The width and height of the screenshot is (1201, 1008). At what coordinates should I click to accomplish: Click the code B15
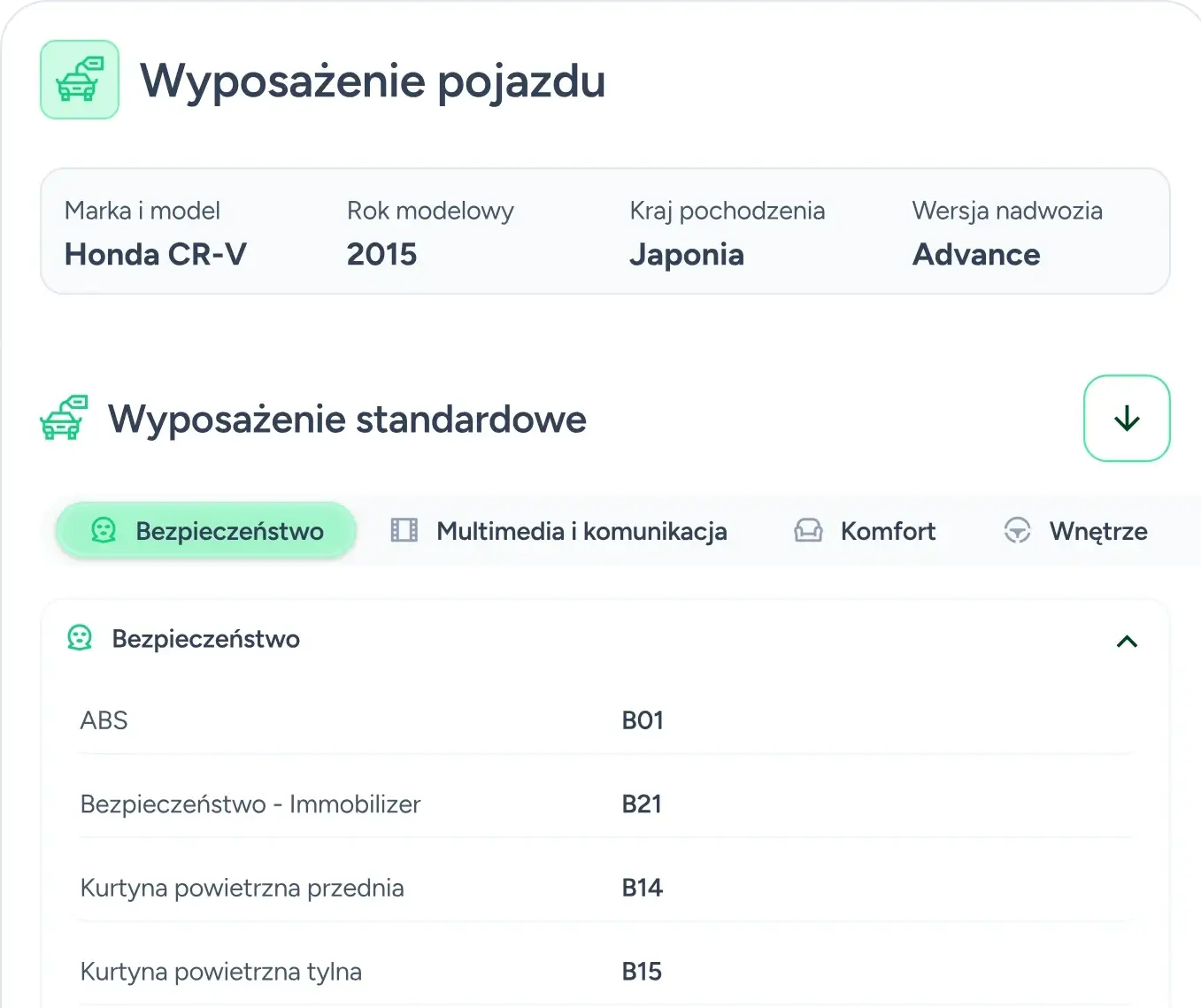642,972
